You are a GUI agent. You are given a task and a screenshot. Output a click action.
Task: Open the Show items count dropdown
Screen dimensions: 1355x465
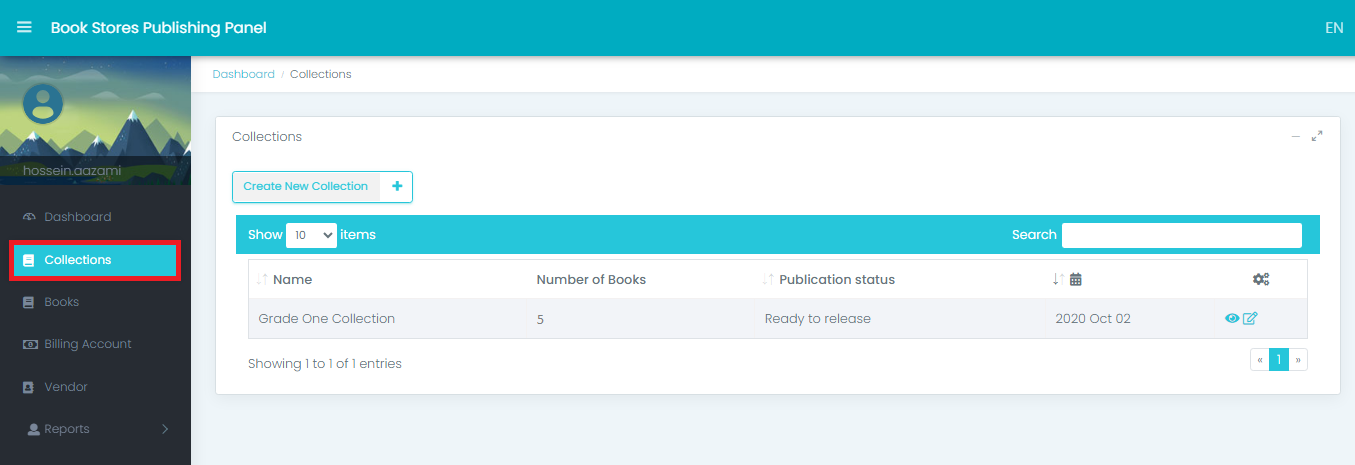[311, 235]
